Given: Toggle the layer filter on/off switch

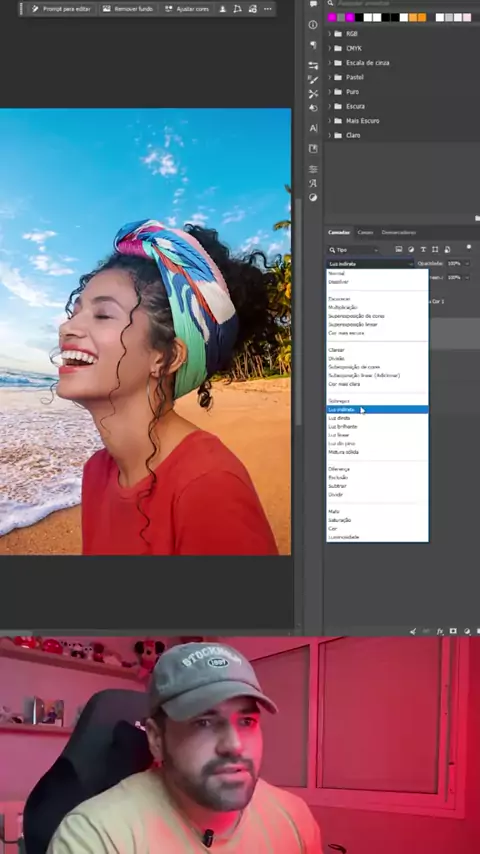Looking at the screenshot, I should [x=469, y=247].
